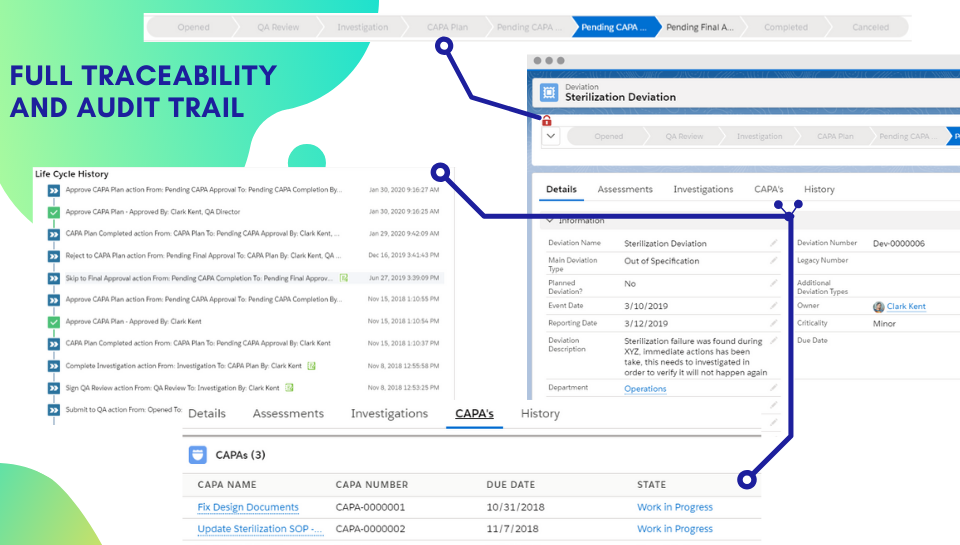Click Investigation stage in the top path bar
The image size is (960, 545).
[x=362, y=27]
